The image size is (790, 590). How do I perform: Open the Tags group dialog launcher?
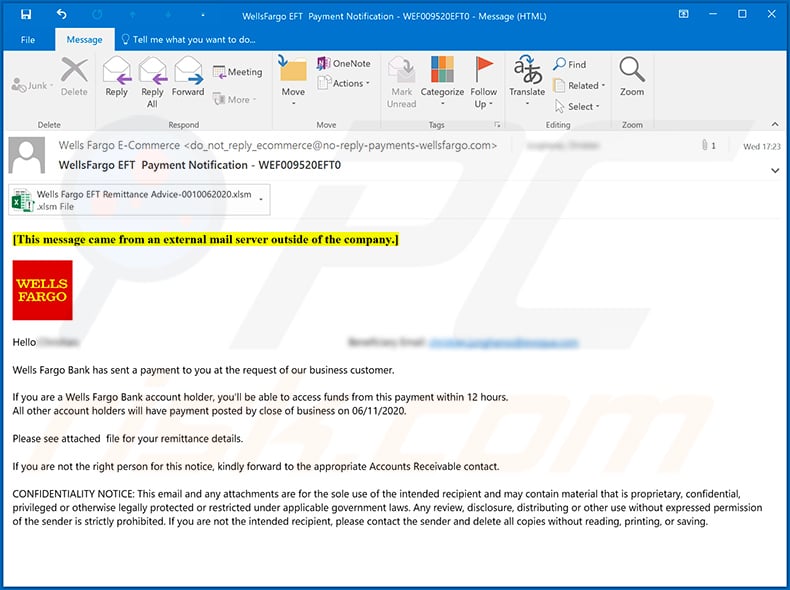[x=497, y=124]
